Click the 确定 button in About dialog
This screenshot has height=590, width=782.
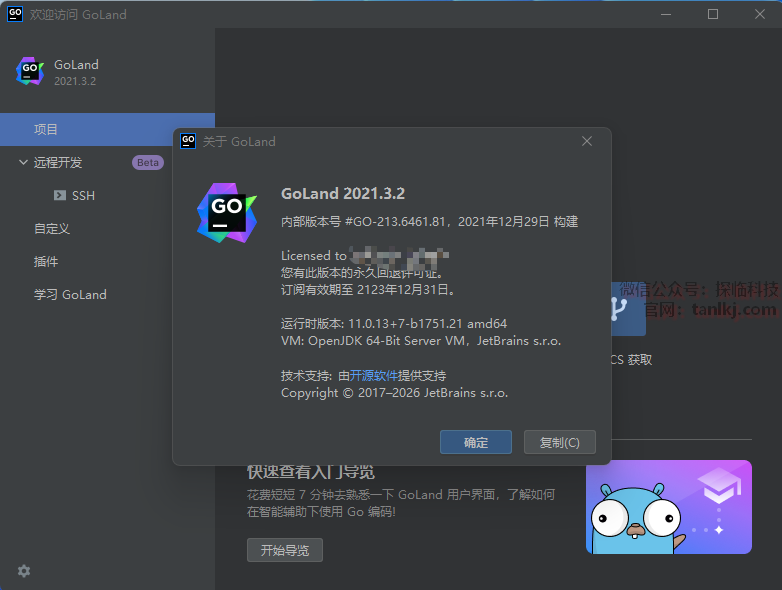[x=476, y=442]
